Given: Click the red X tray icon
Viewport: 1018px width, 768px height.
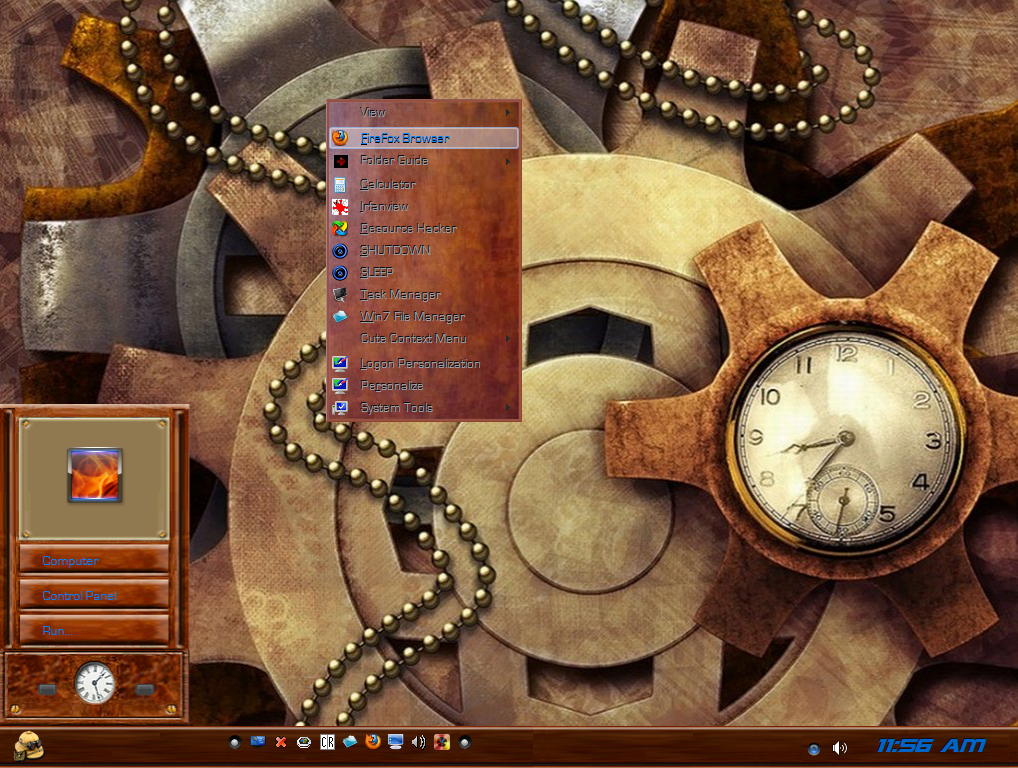Looking at the screenshot, I should [280, 742].
